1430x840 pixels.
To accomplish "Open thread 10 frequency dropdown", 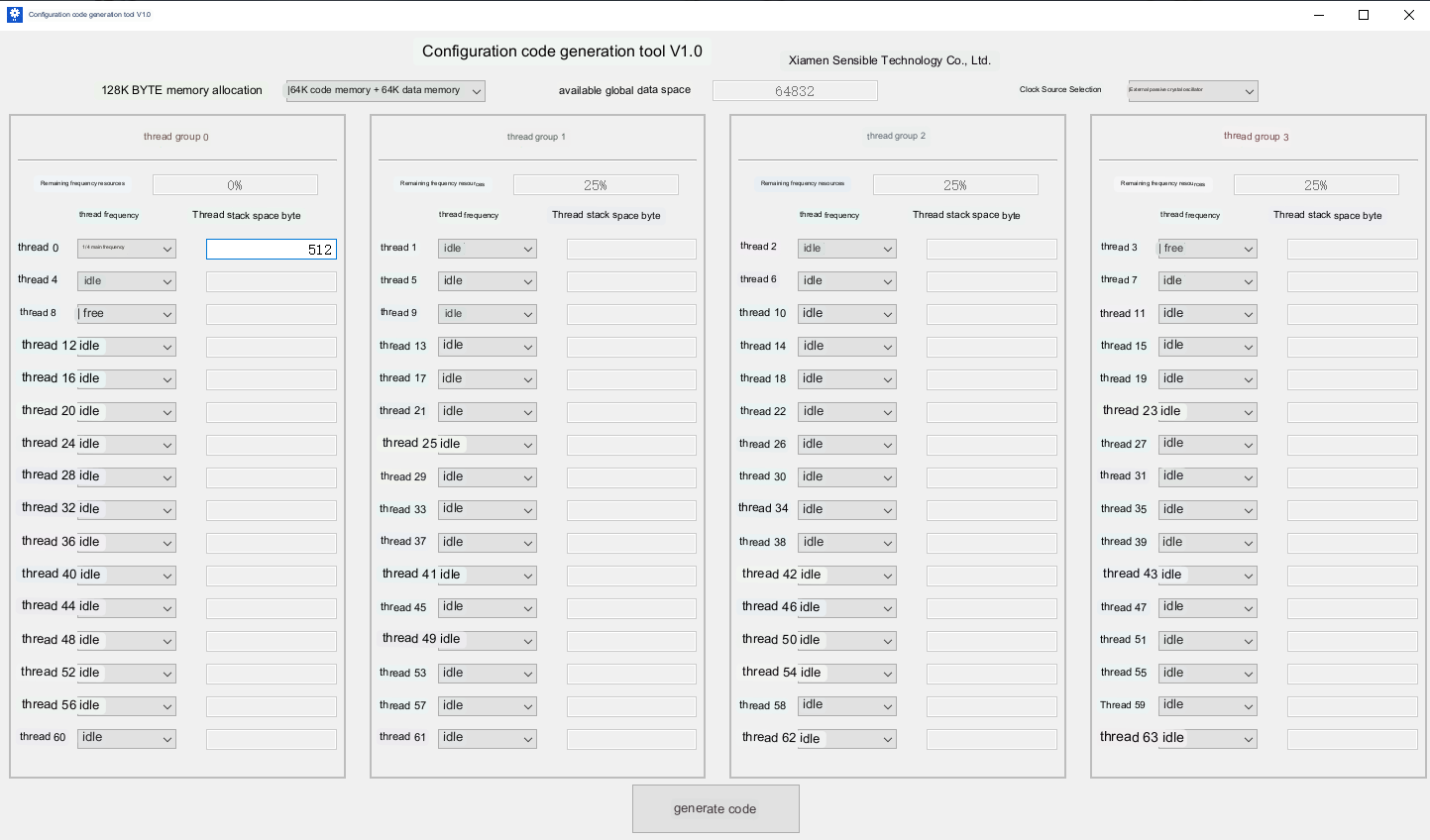I will point(847,314).
